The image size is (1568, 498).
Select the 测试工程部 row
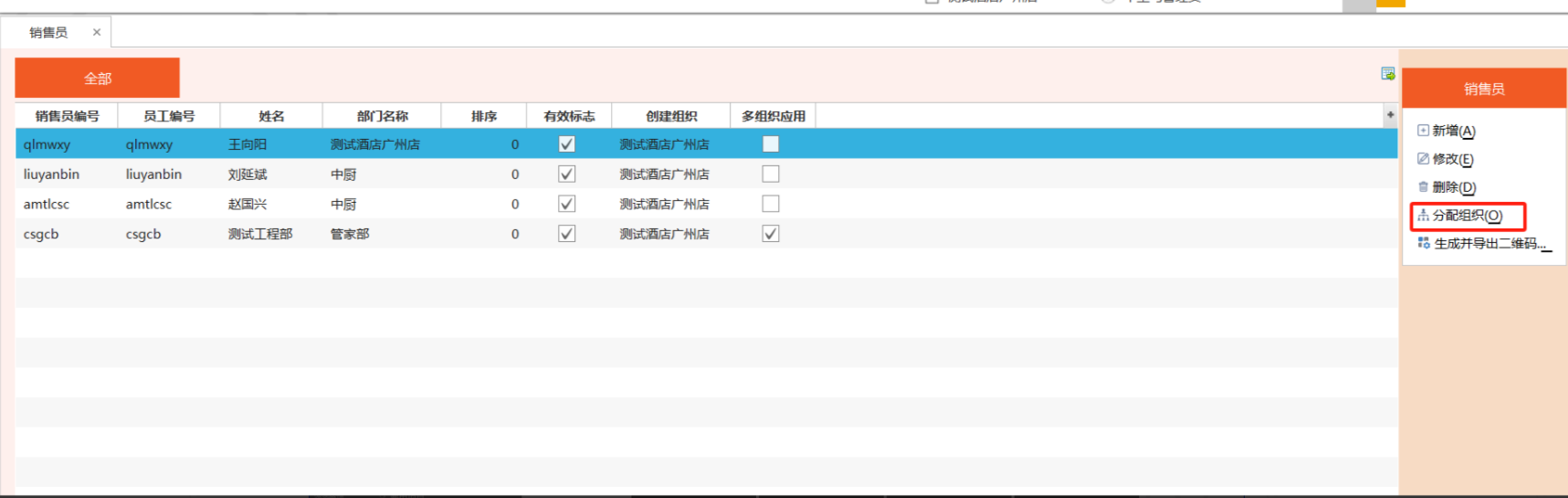pyautogui.click(x=260, y=234)
